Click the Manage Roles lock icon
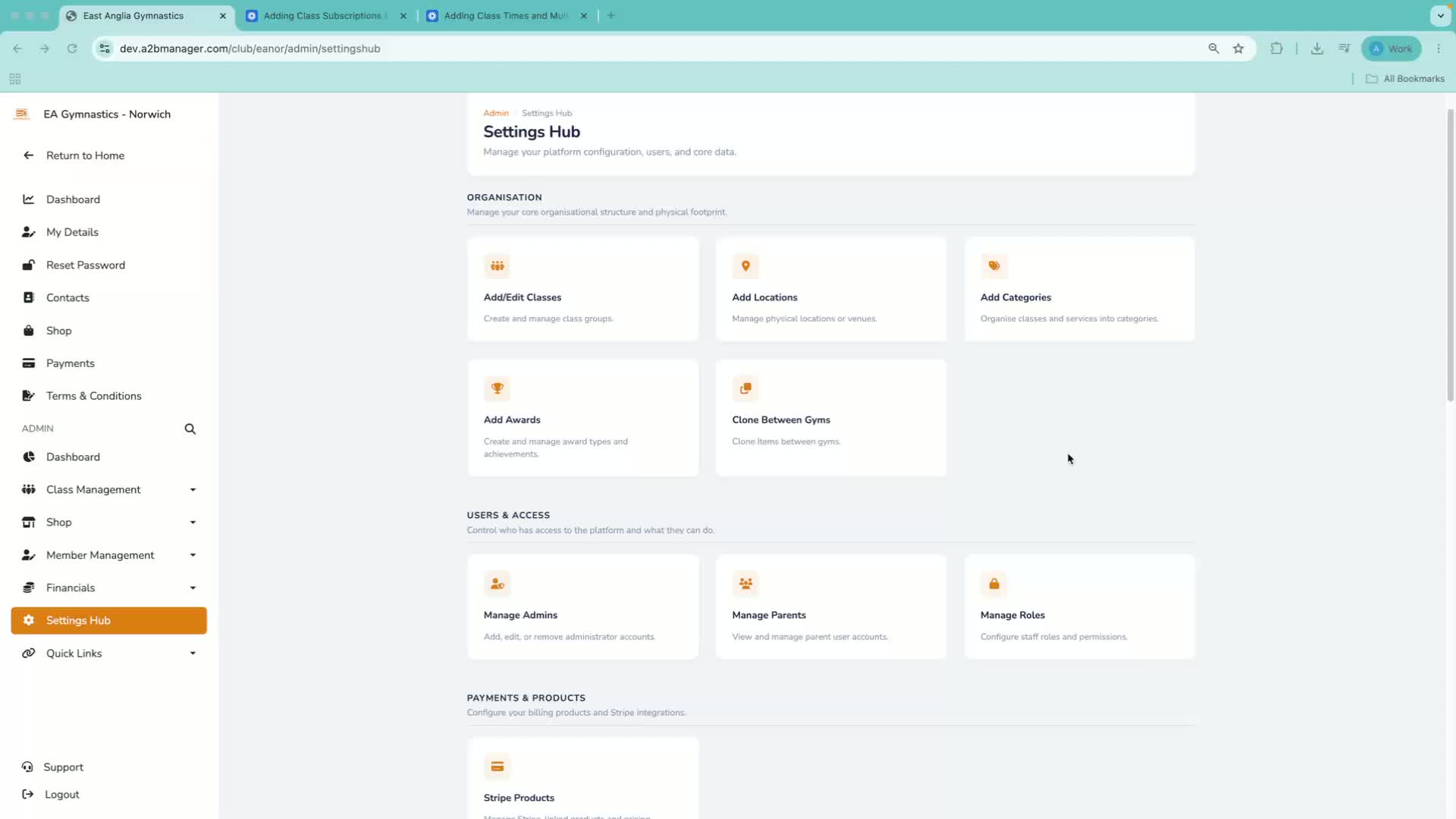This screenshot has height=819, width=1456. point(993,584)
